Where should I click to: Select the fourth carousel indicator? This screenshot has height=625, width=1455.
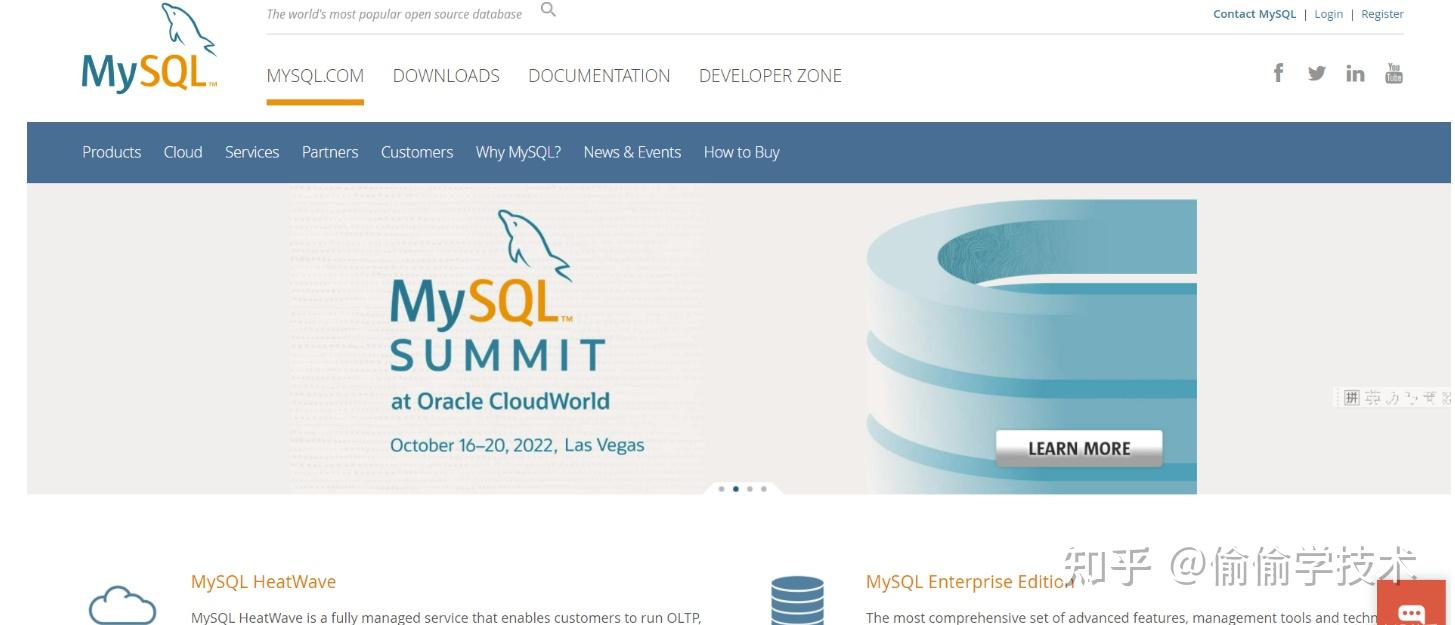coord(764,489)
